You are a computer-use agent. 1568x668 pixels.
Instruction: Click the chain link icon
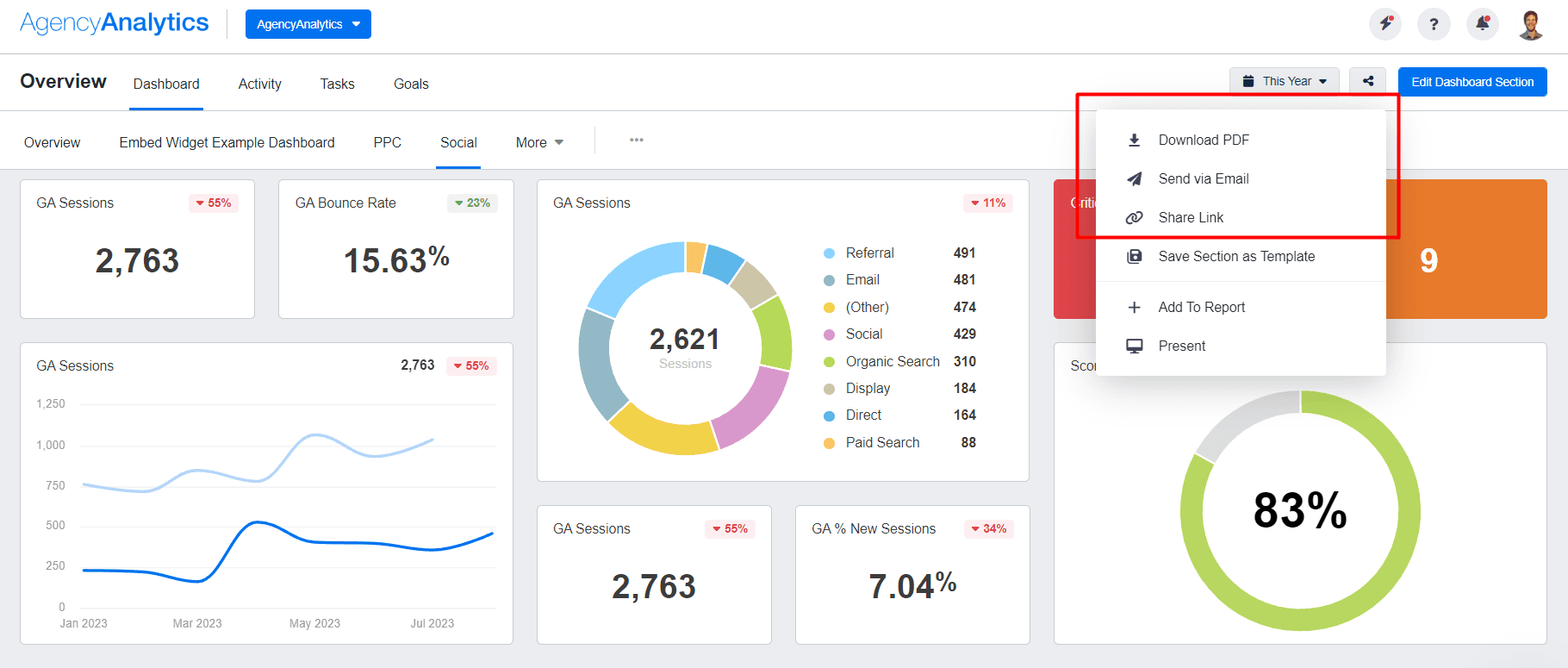(1135, 217)
